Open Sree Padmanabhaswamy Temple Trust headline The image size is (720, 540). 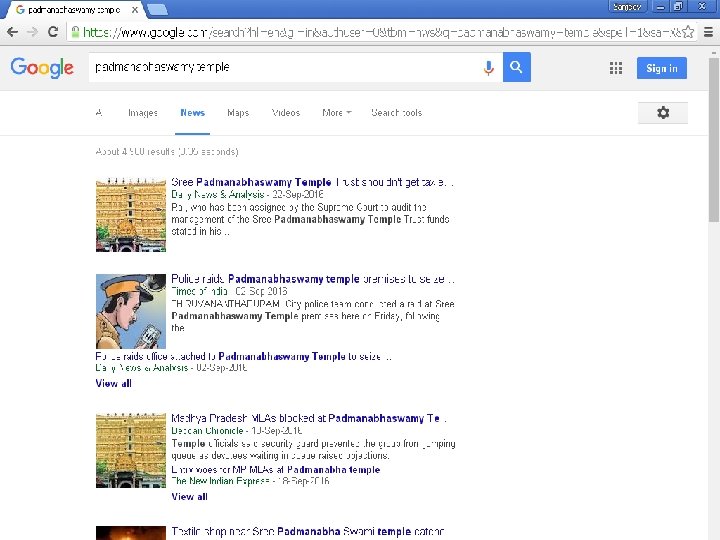pos(312,182)
